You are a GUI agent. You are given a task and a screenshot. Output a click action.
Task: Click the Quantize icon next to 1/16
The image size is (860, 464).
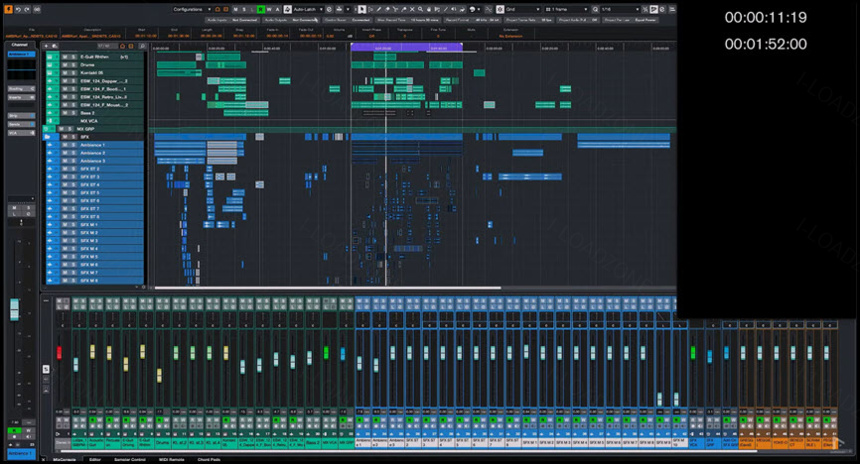(x=595, y=9)
